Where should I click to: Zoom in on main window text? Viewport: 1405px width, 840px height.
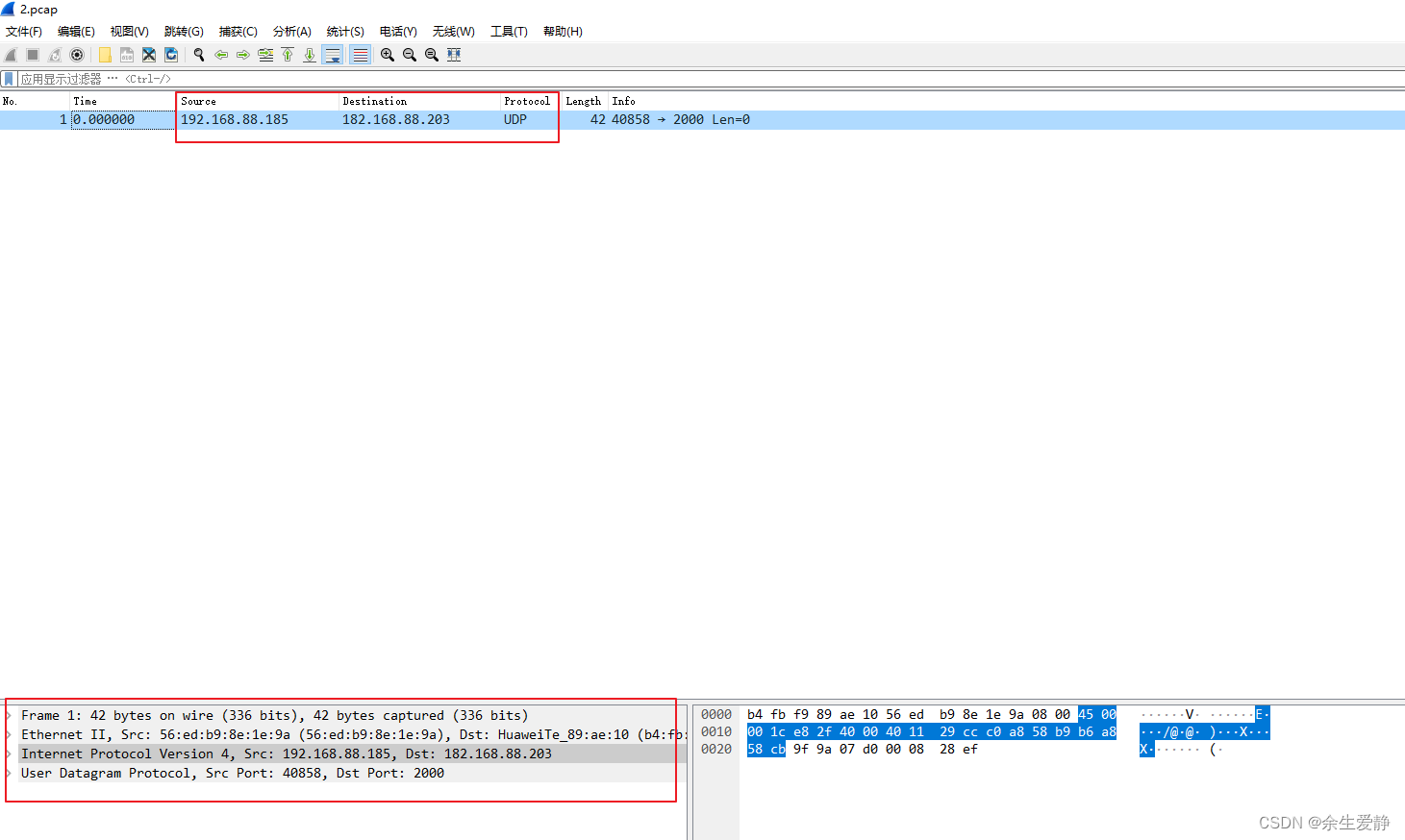pos(388,55)
